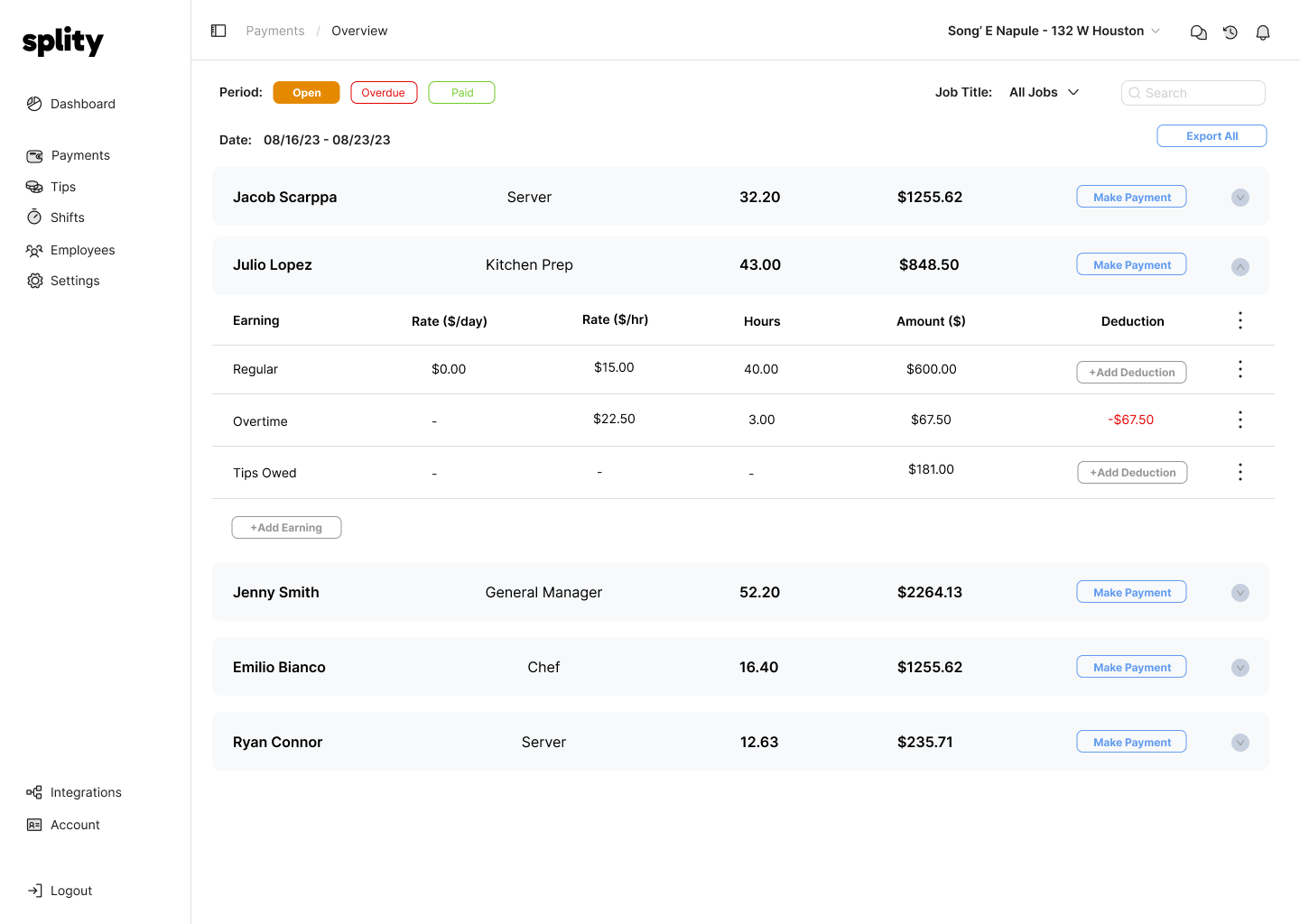This screenshot has width=1300, height=924.
Task: Expand Jacob Scarppa's row details
Action: [1240, 198]
